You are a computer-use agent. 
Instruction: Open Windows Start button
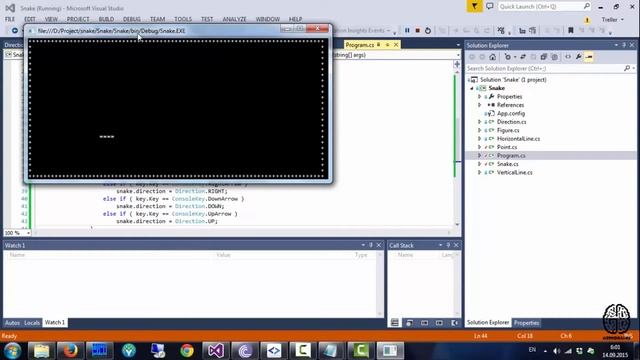[x=13, y=351]
